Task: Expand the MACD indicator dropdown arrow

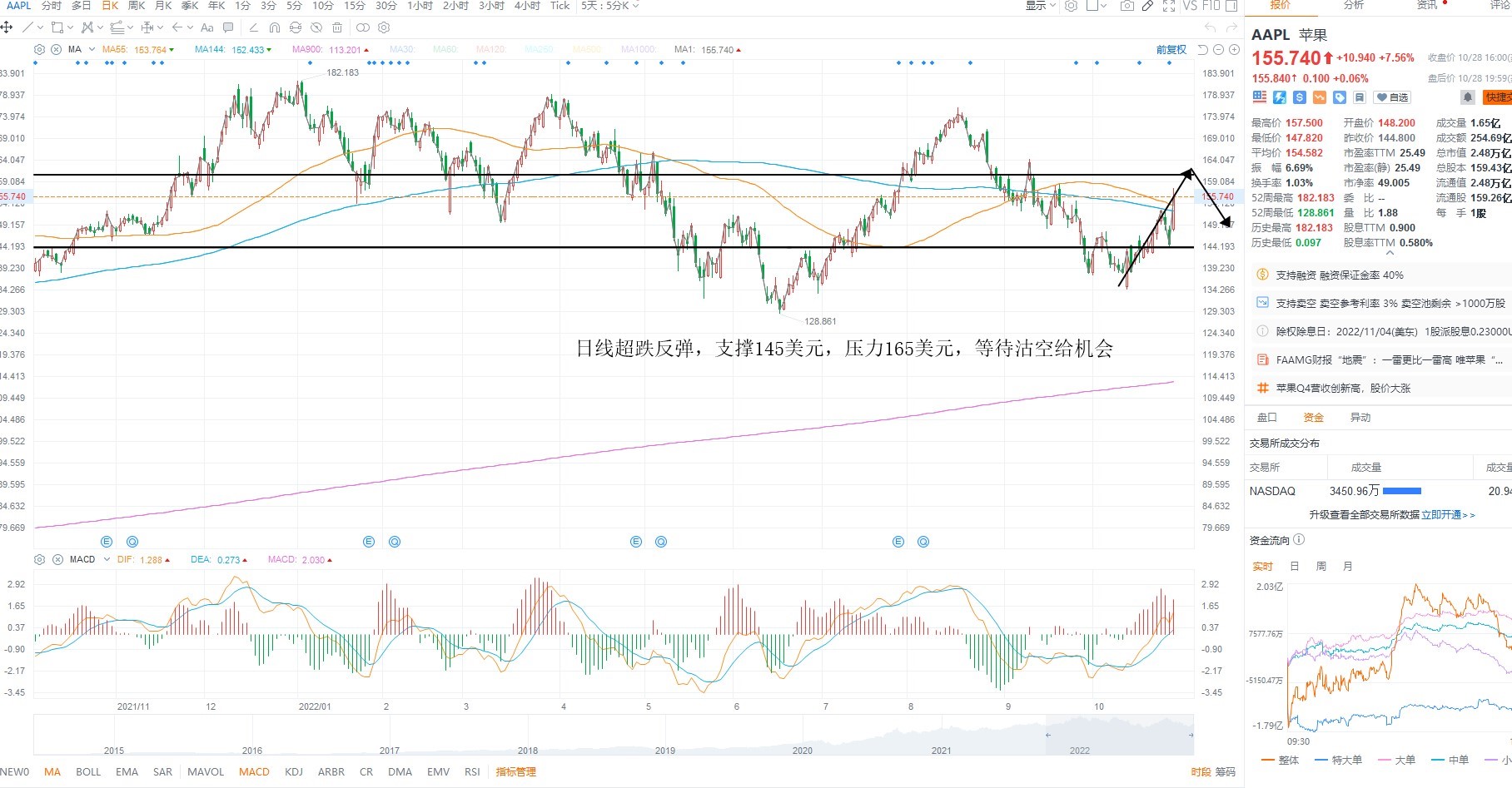Action: pos(107,560)
